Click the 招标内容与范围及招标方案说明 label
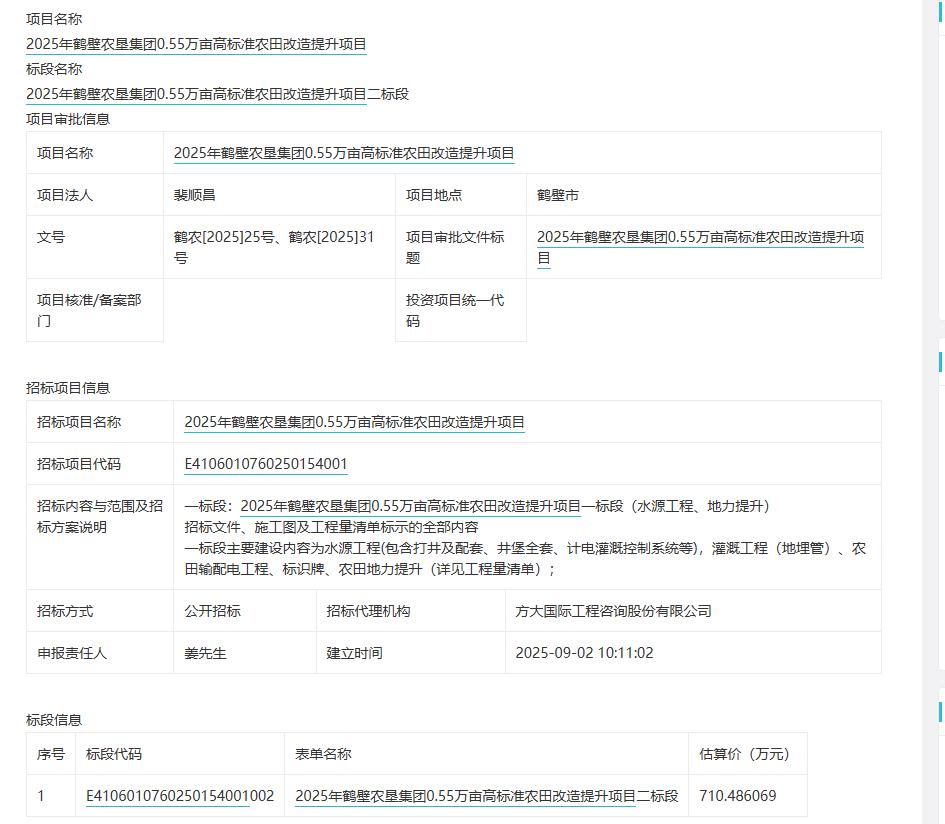The height and width of the screenshot is (824, 945). pos(100,517)
